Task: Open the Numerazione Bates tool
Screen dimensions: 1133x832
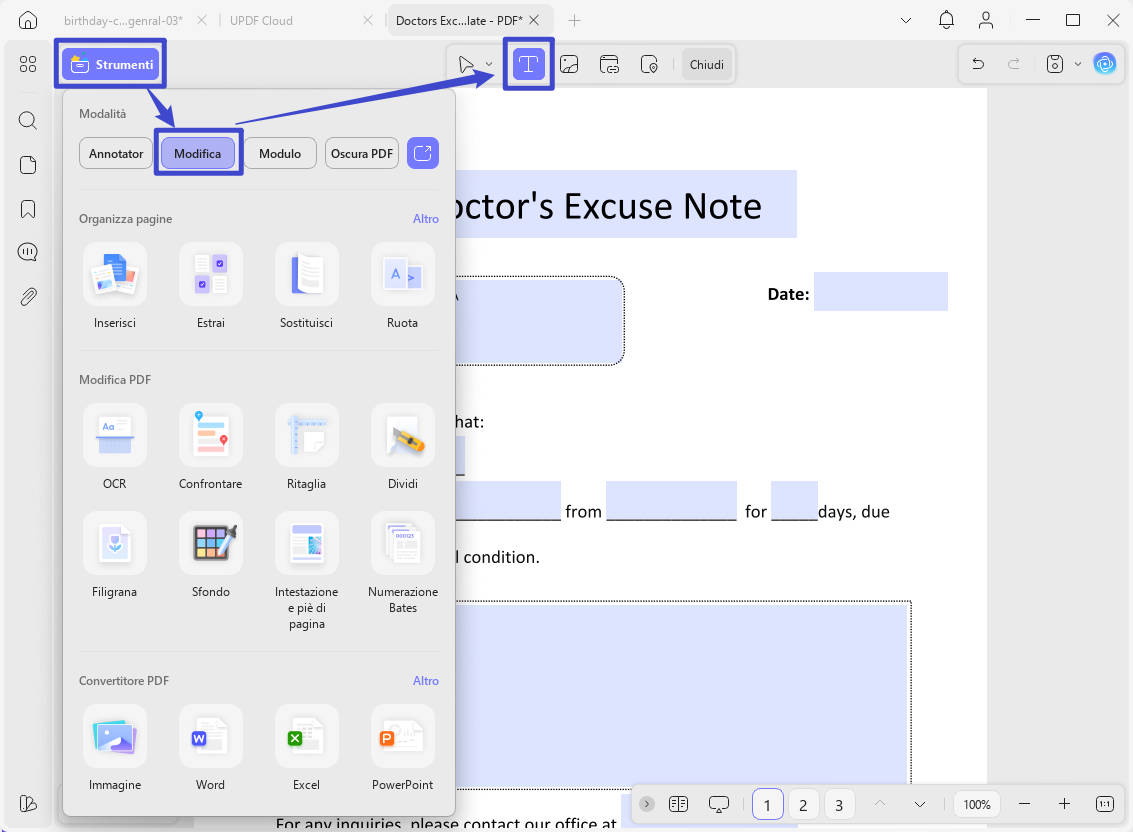Action: coord(402,562)
